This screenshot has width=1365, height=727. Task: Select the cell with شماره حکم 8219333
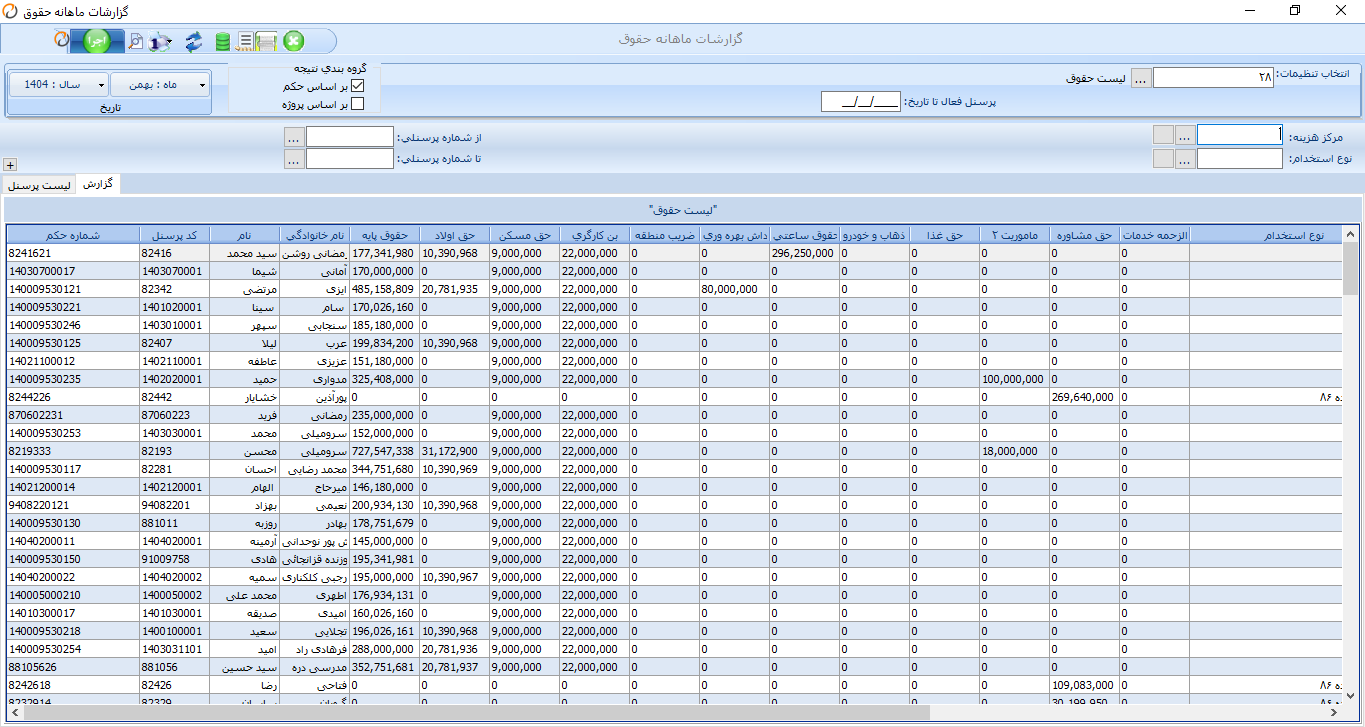click(73, 451)
